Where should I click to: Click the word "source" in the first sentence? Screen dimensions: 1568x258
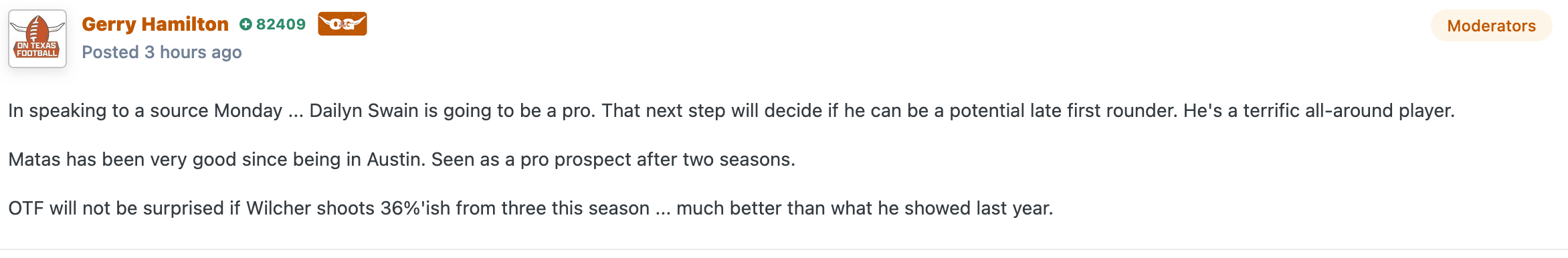coord(179,111)
